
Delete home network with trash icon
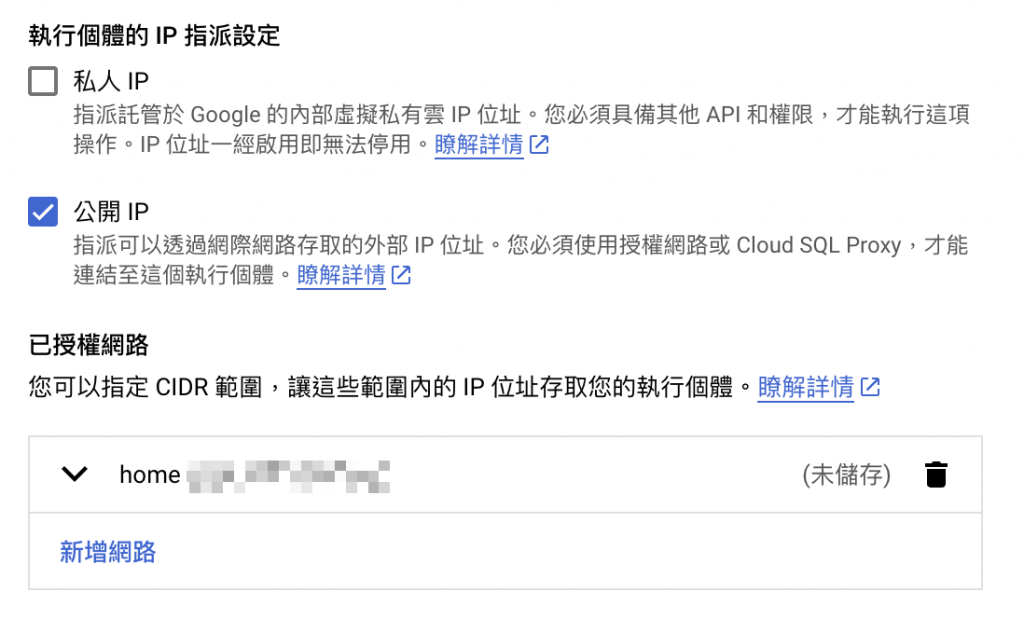[935, 474]
